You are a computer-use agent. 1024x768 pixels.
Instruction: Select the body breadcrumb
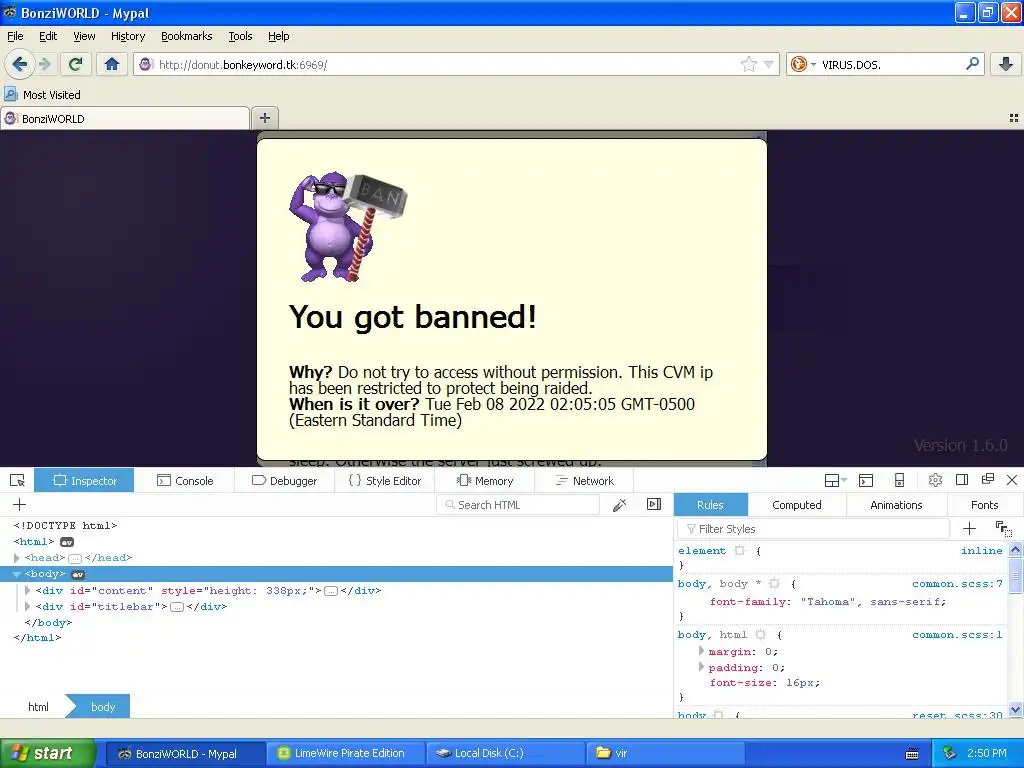[103, 707]
